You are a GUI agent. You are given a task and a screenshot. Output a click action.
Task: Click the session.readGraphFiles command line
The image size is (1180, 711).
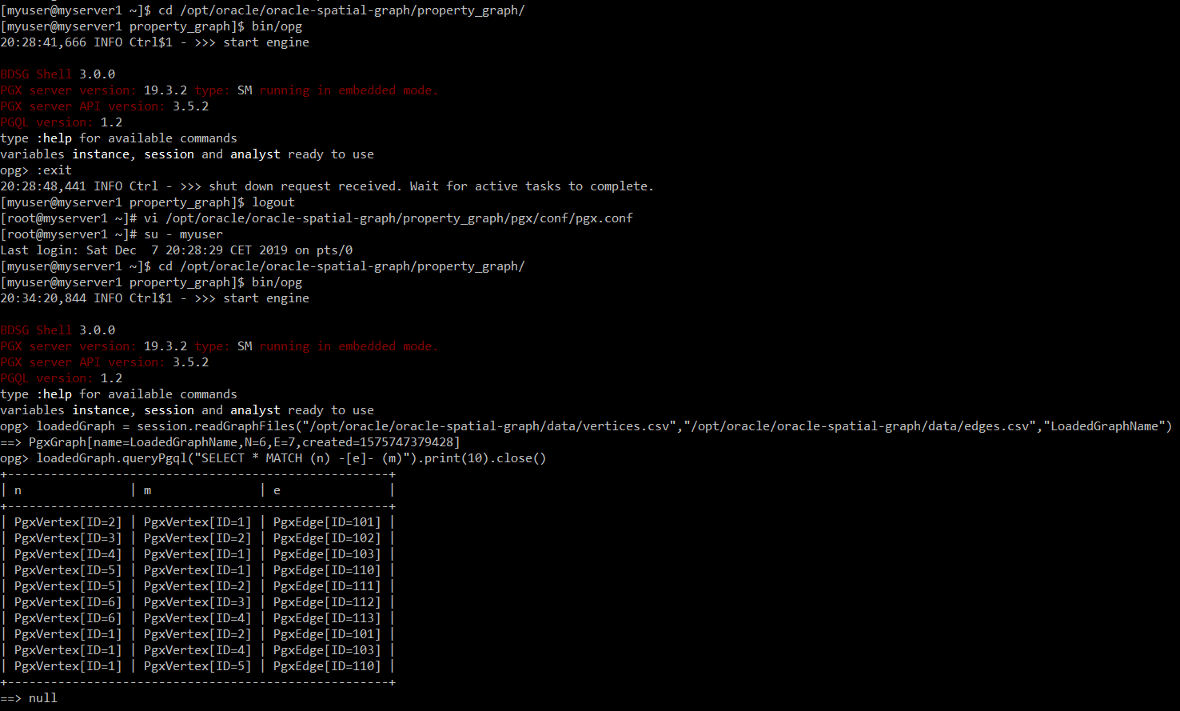tap(586, 426)
